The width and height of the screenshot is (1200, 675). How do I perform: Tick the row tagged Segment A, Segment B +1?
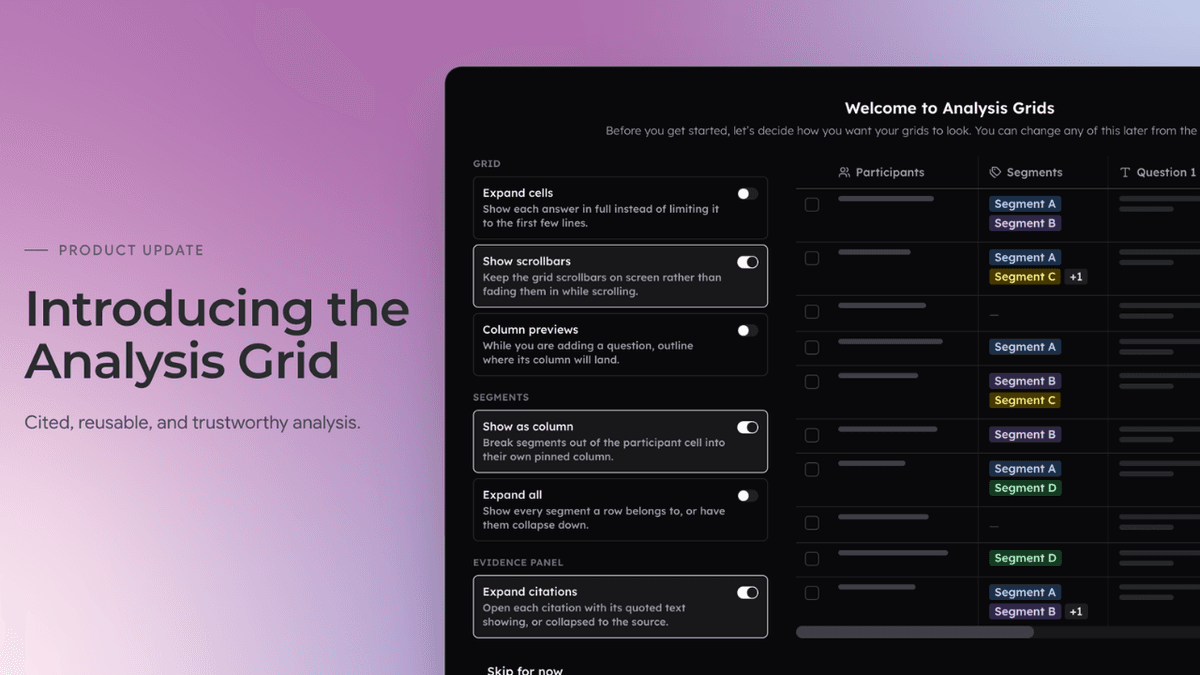pos(812,592)
